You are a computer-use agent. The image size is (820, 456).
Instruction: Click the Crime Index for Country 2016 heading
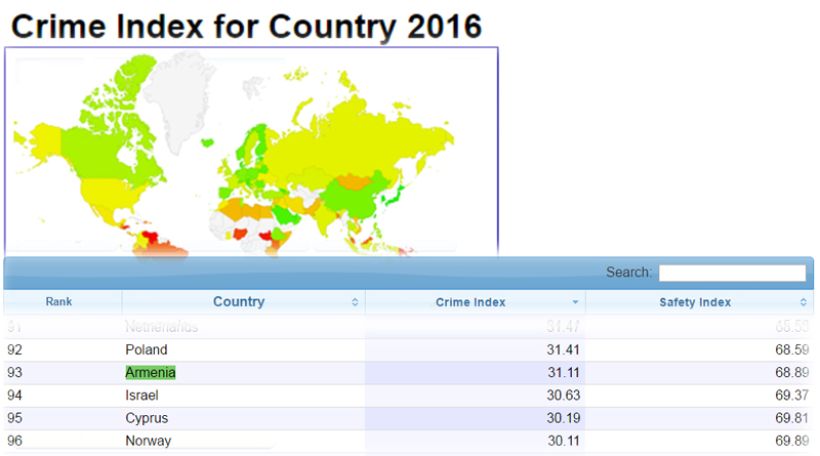246,27
